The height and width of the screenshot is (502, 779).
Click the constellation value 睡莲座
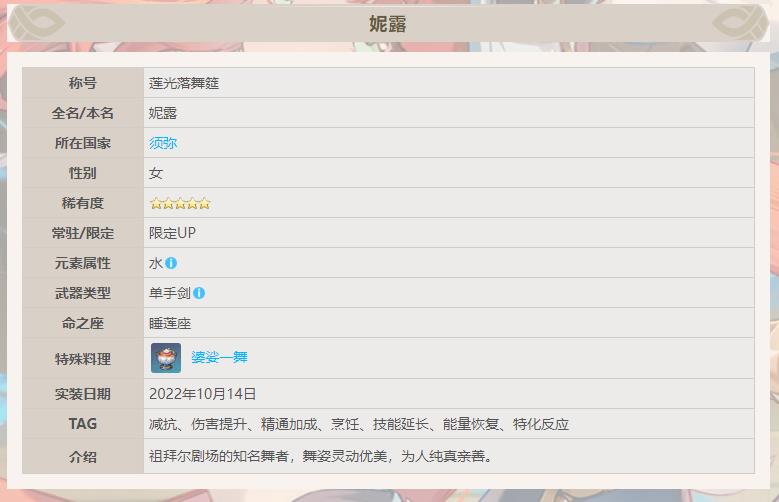[170, 324]
